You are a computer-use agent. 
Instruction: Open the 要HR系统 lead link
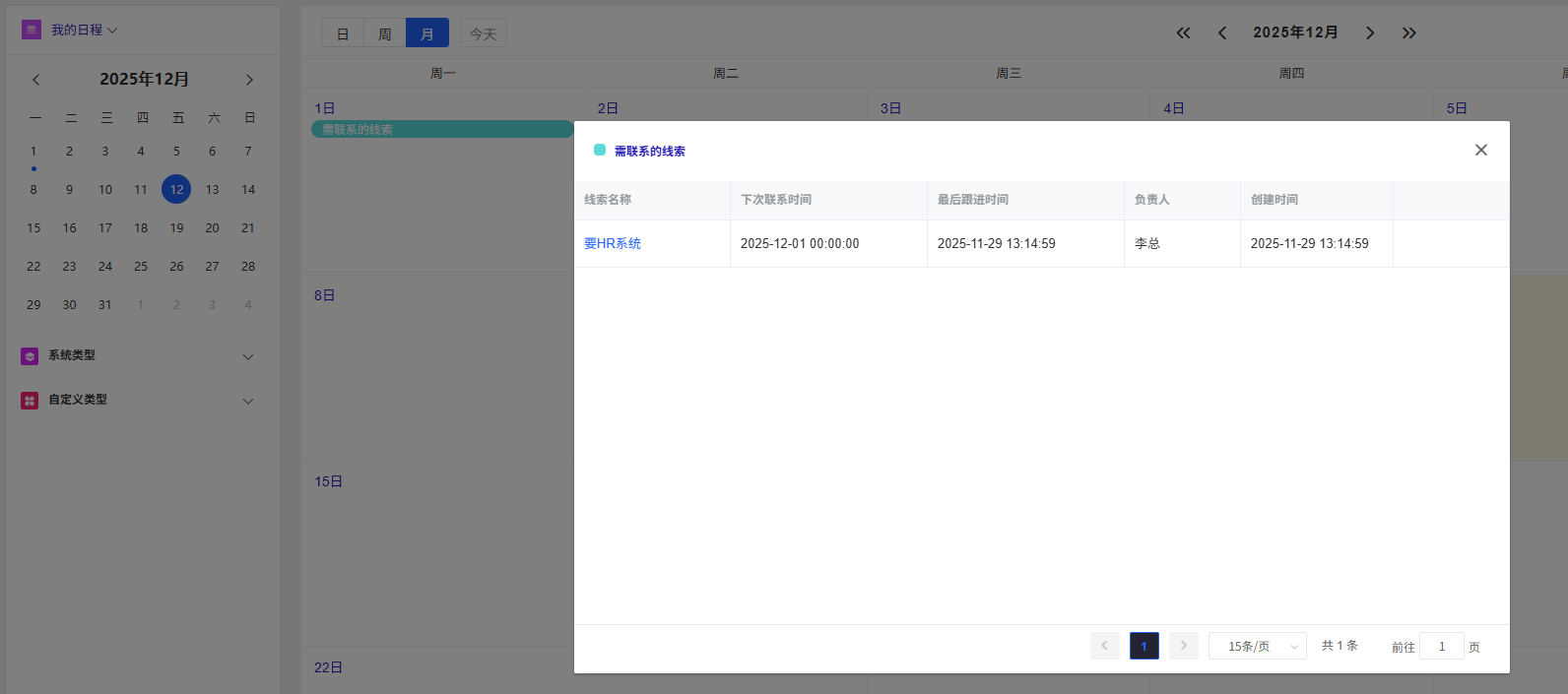point(613,243)
